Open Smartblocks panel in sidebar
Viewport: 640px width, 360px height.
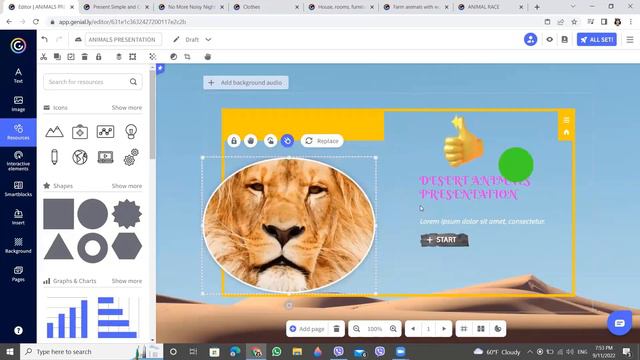point(18,189)
